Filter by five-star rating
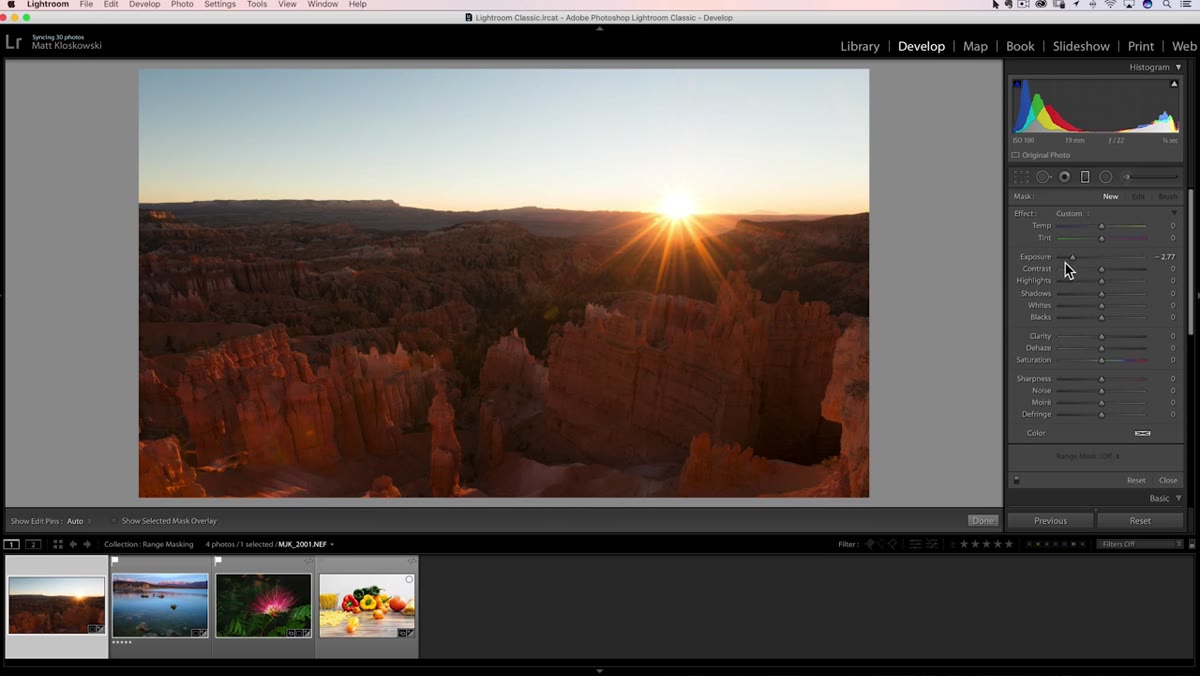This screenshot has width=1200, height=676. point(1009,544)
